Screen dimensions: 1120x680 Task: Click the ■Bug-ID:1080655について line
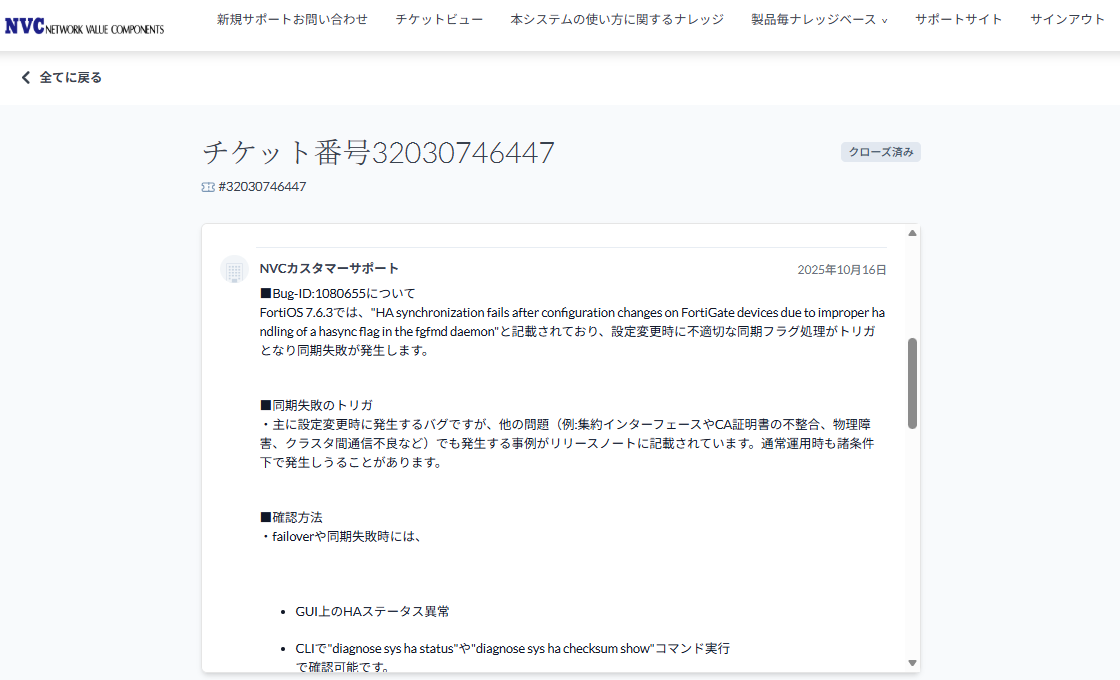coord(337,294)
